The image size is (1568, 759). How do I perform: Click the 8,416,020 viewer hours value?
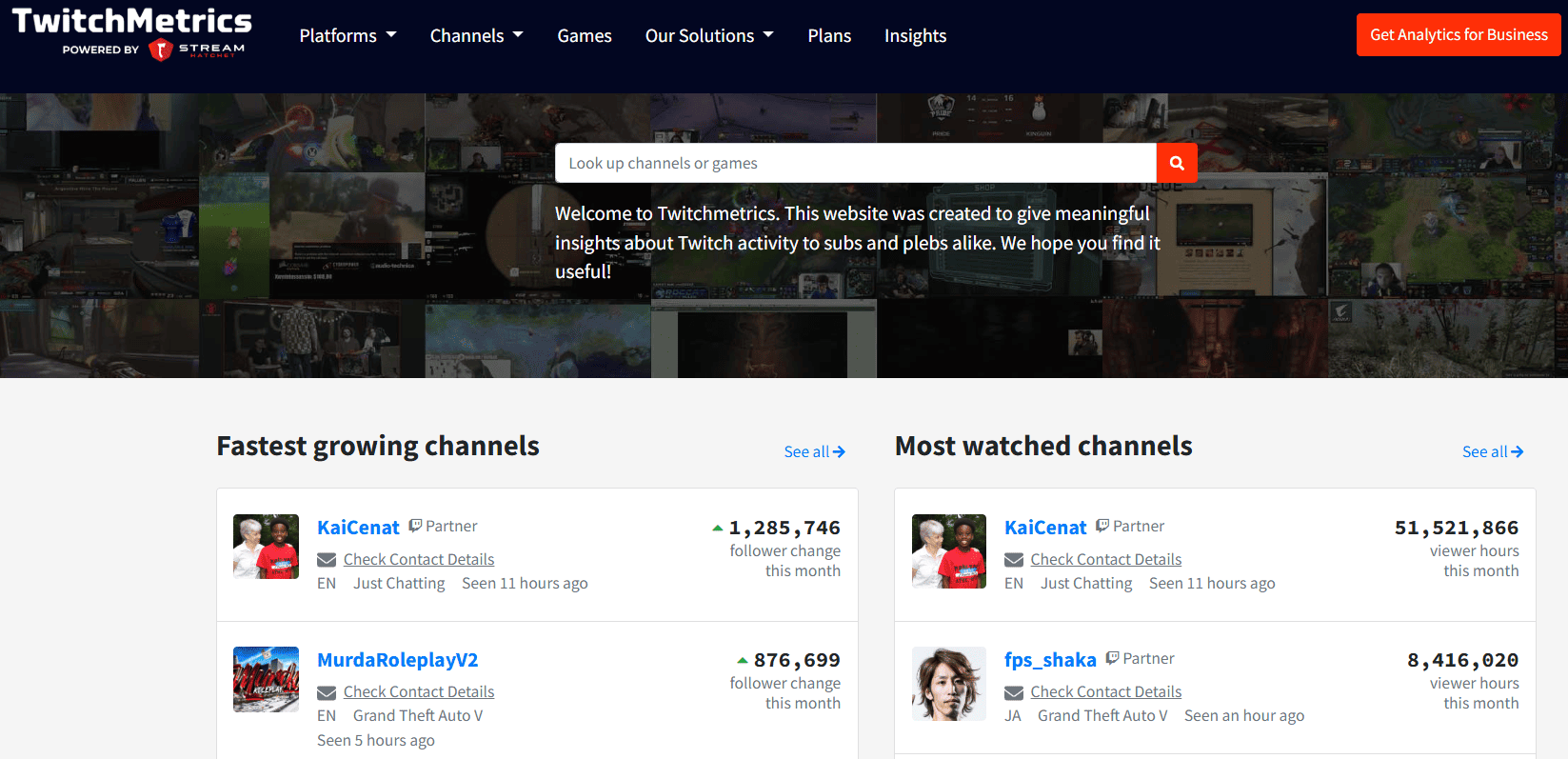(x=1463, y=660)
